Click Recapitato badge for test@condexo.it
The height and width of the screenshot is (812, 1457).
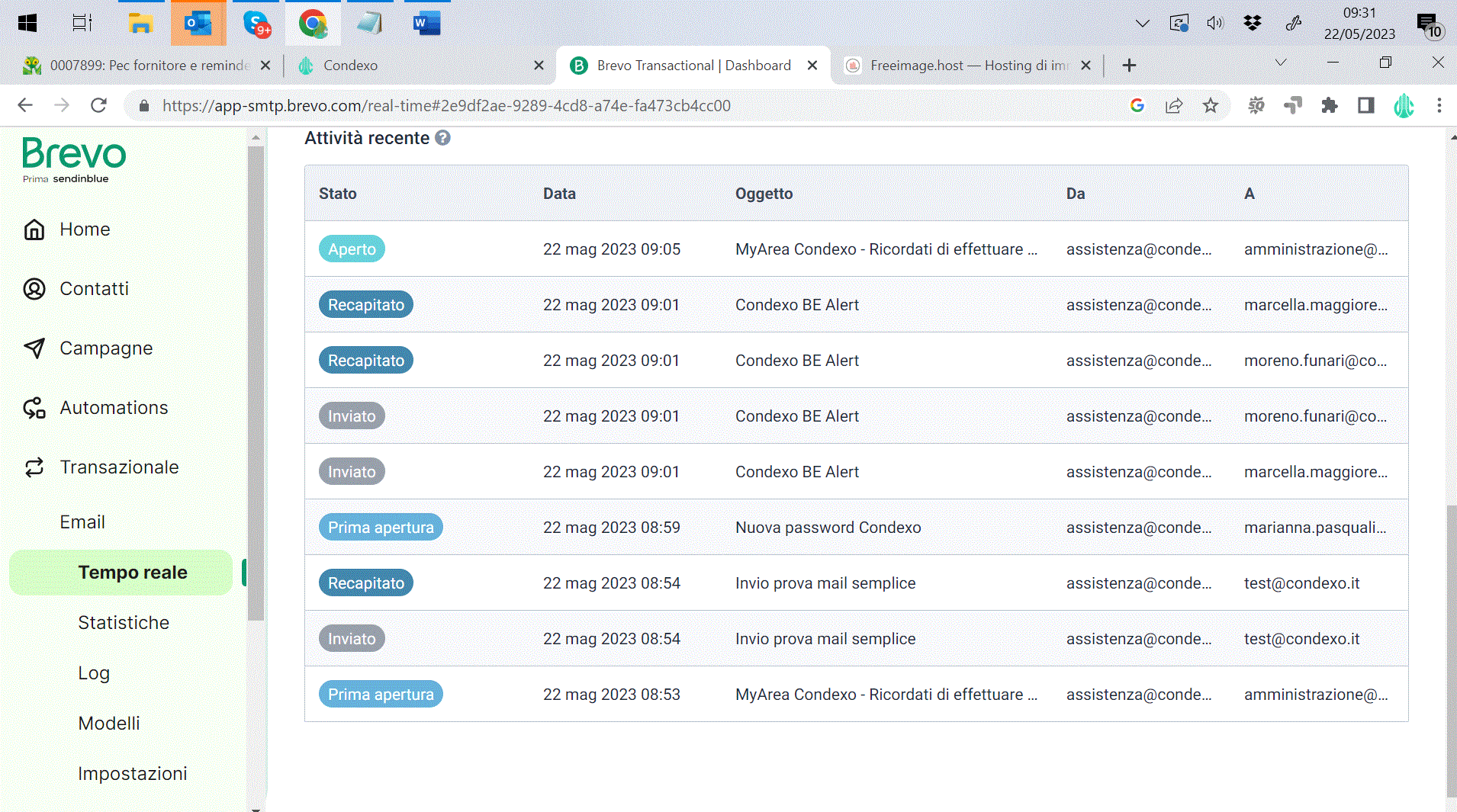[366, 583]
